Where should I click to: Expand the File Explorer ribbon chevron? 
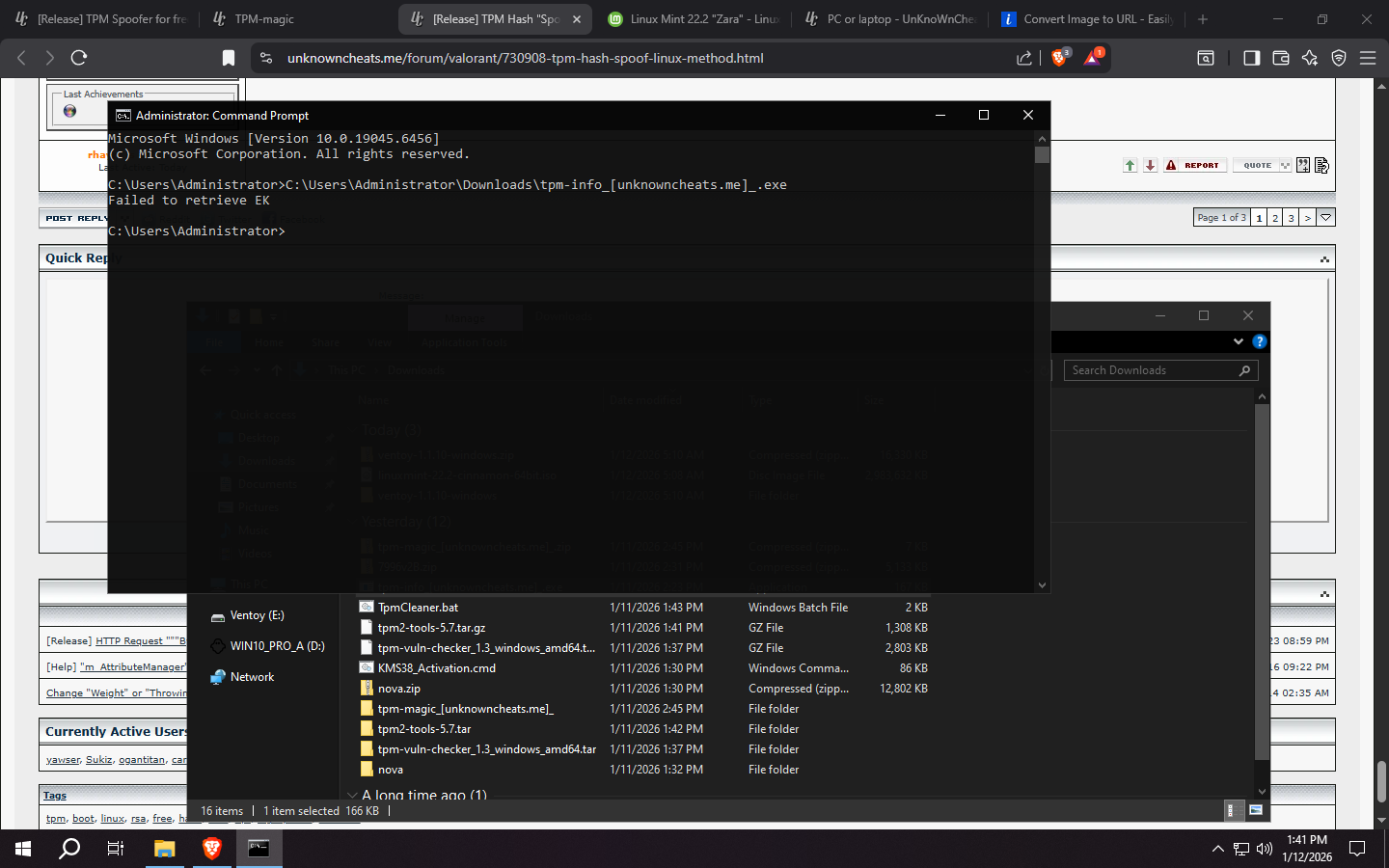pos(1239,341)
